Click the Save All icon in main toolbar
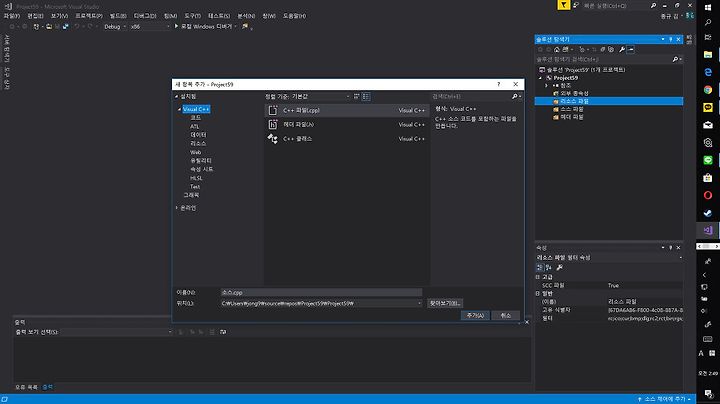Screen dimensions: 720x404 tap(66, 27)
